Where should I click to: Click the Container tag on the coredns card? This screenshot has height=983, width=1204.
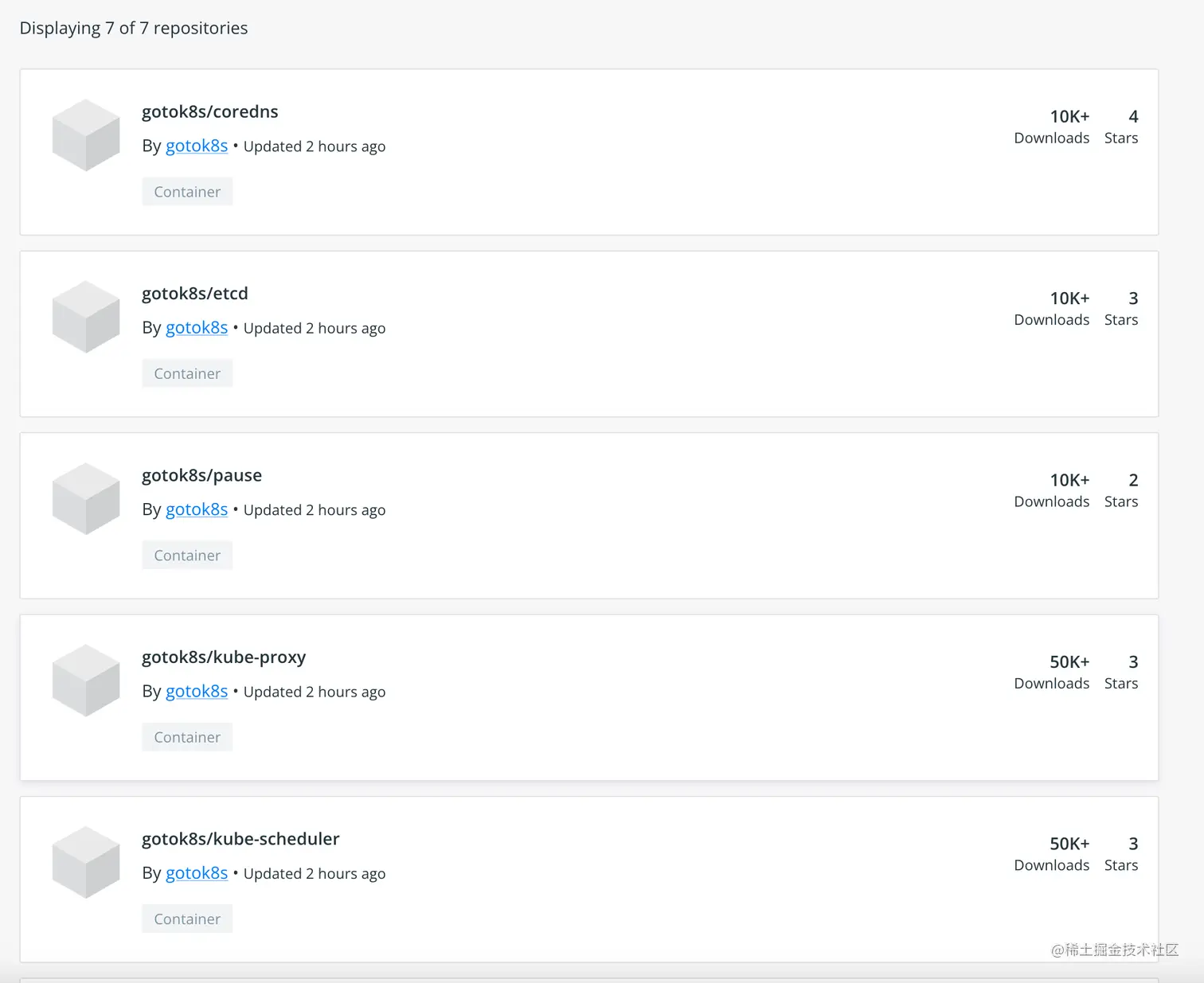point(187,192)
